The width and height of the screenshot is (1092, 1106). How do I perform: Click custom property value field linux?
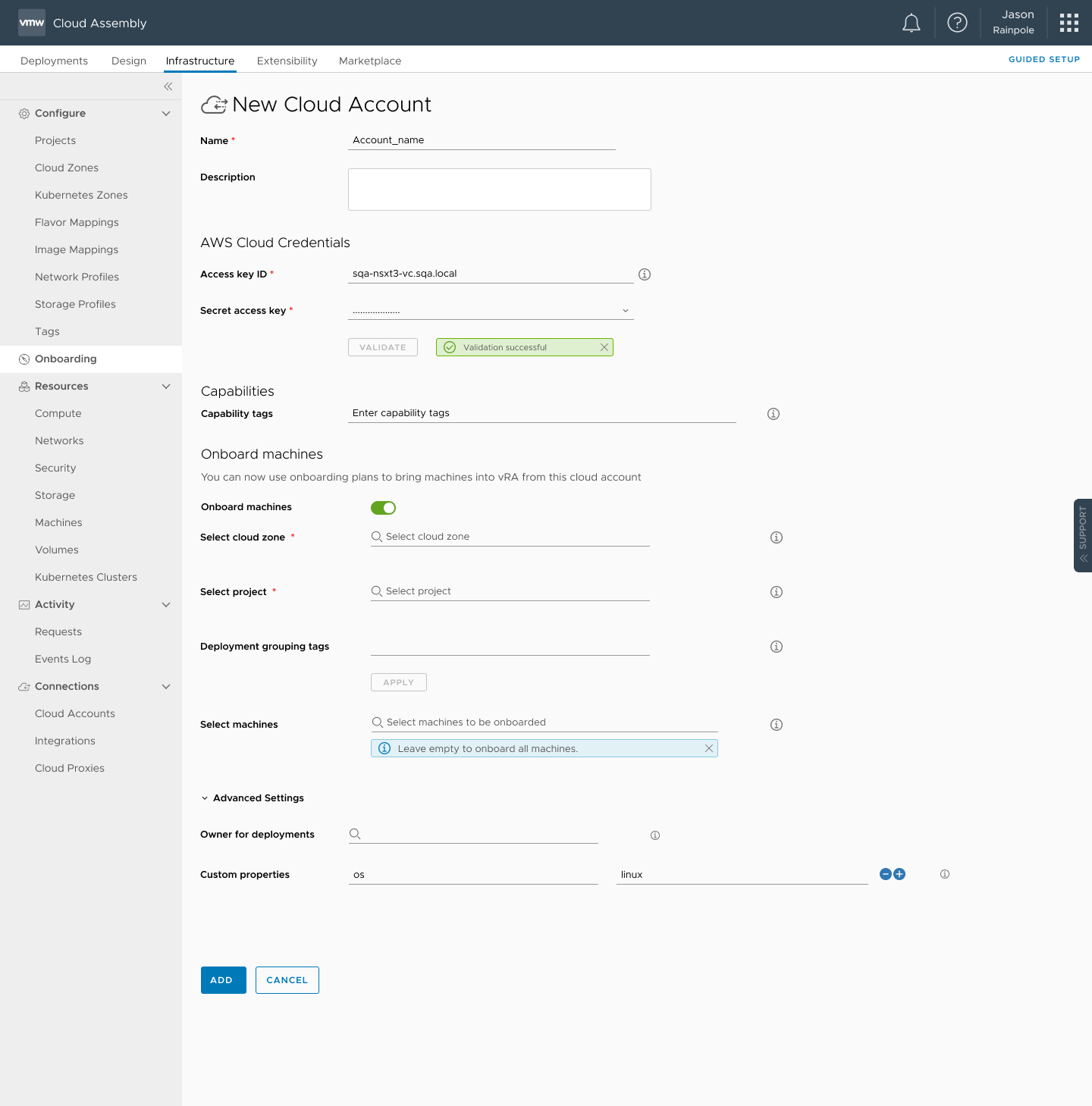742,875
